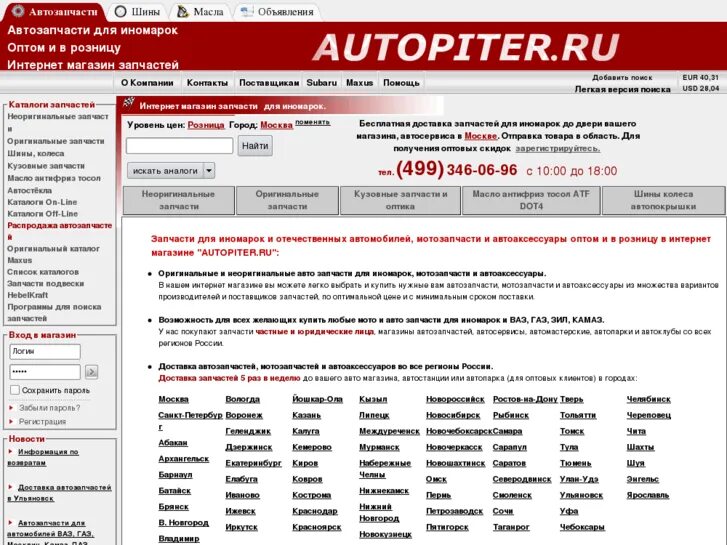Open Список каталогов in sidebar
Image resolution: width=727 pixels, height=545 pixels.
(x=43, y=272)
